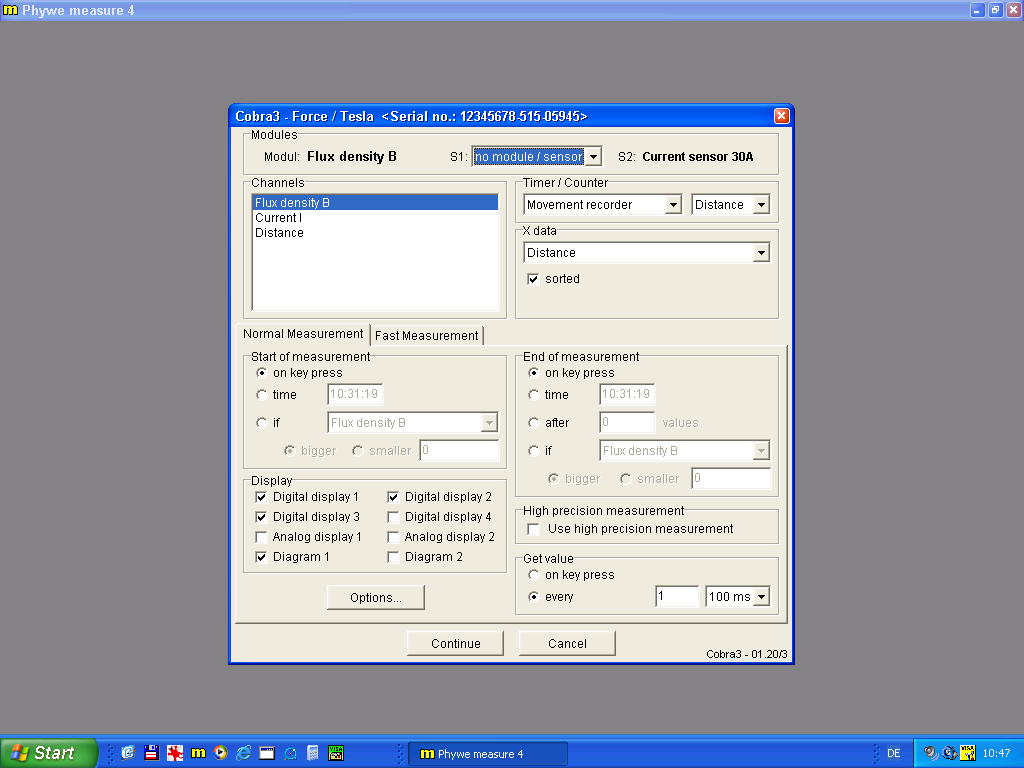Uncheck Digital display 3
The image size is (1024, 768).
point(261,517)
